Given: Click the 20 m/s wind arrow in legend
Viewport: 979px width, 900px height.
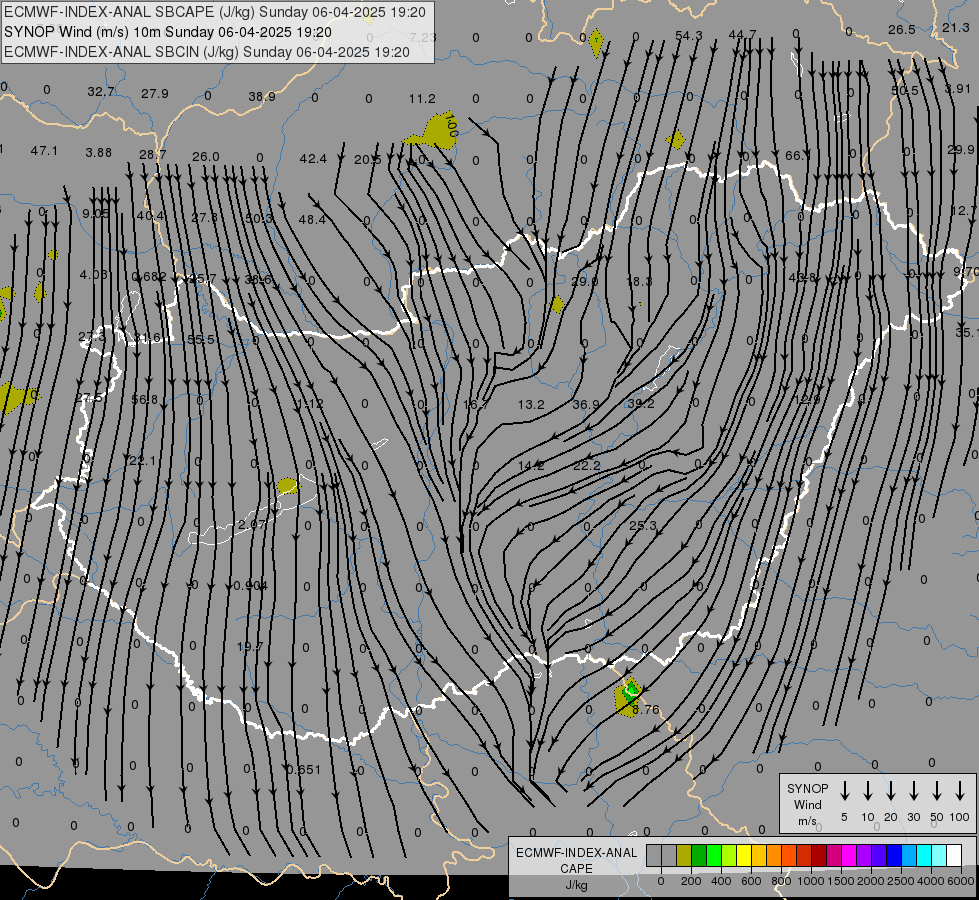Looking at the screenshot, I should point(891,791).
